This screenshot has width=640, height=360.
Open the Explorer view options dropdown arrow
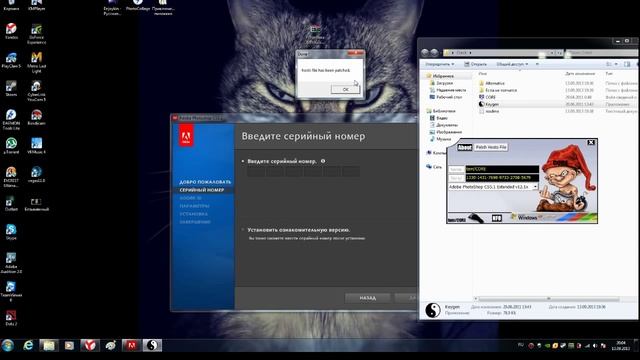[616, 64]
